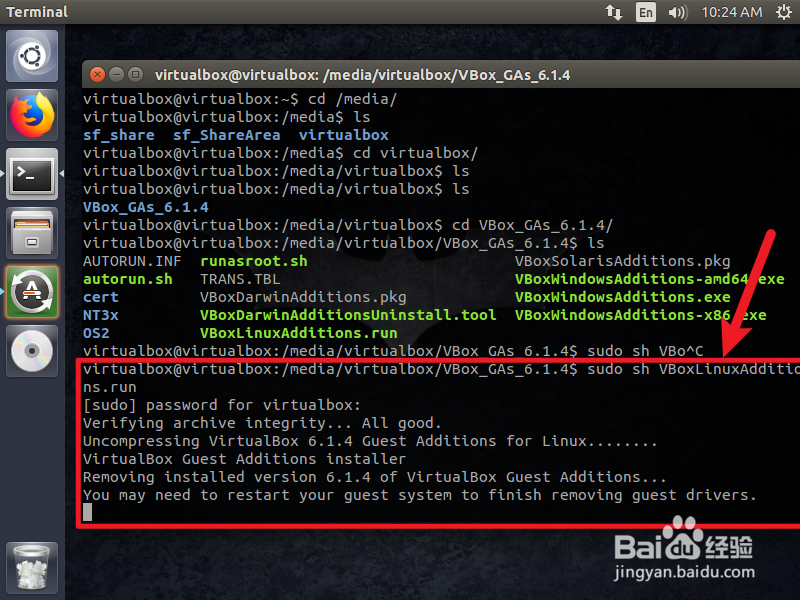Viewport: 800px width, 600px height.
Task: Open the network connections indicator
Action: click(x=614, y=12)
